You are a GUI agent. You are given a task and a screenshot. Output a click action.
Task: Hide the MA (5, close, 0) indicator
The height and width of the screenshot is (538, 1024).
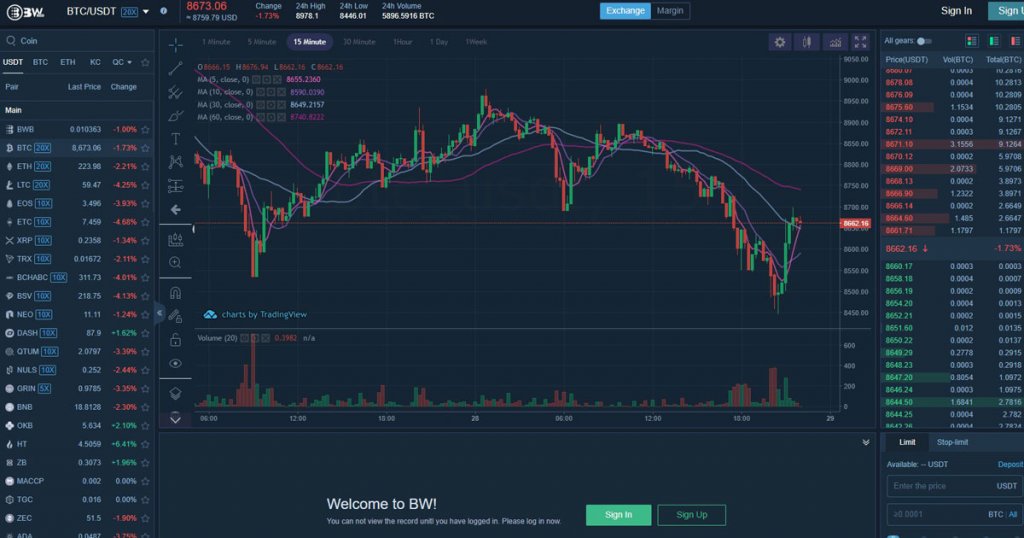coord(257,80)
